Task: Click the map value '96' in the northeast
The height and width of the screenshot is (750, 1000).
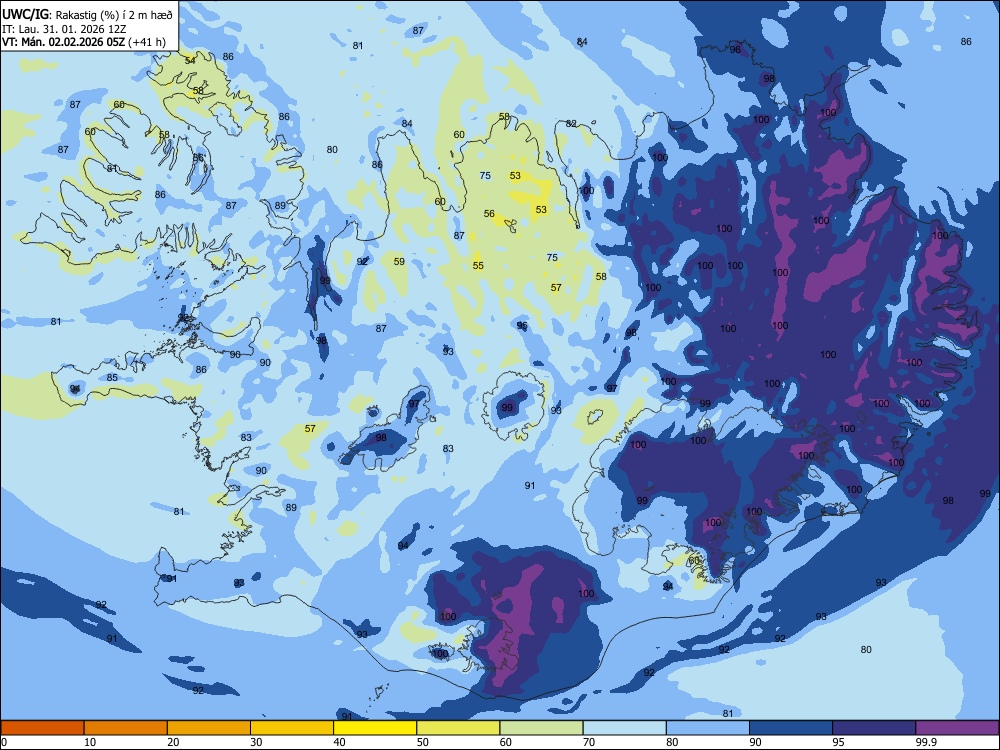Action: [x=735, y=49]
